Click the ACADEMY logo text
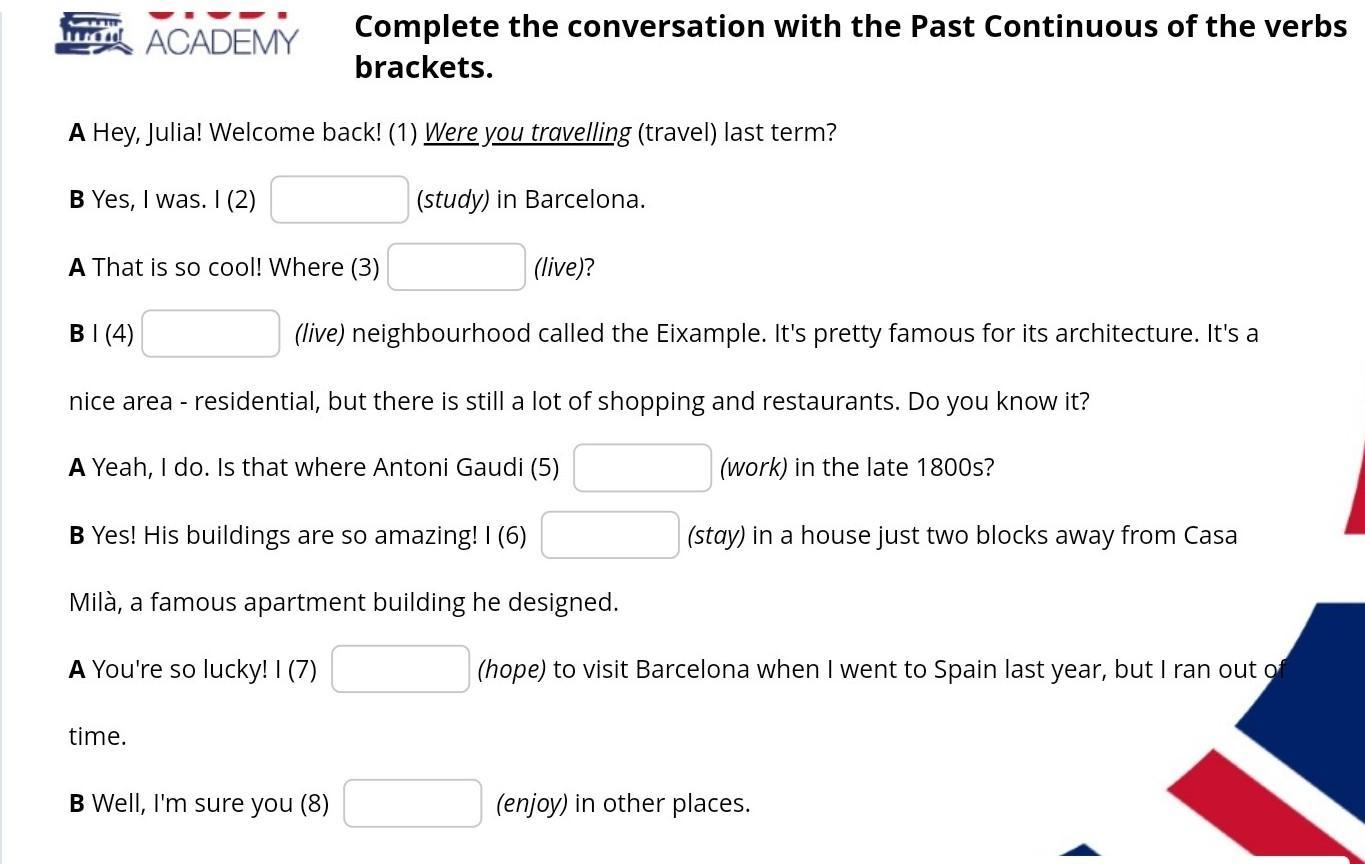The width and height of the screenshot is (1365, 864). (221, 42)
